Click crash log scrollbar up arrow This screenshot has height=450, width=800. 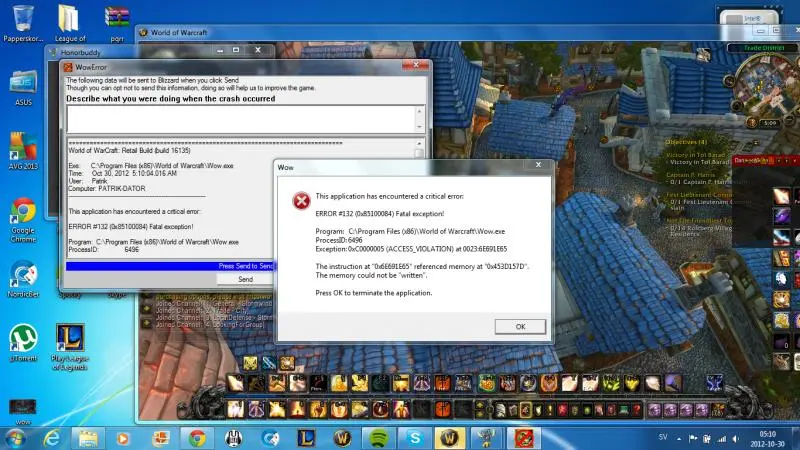coord(419,143)
